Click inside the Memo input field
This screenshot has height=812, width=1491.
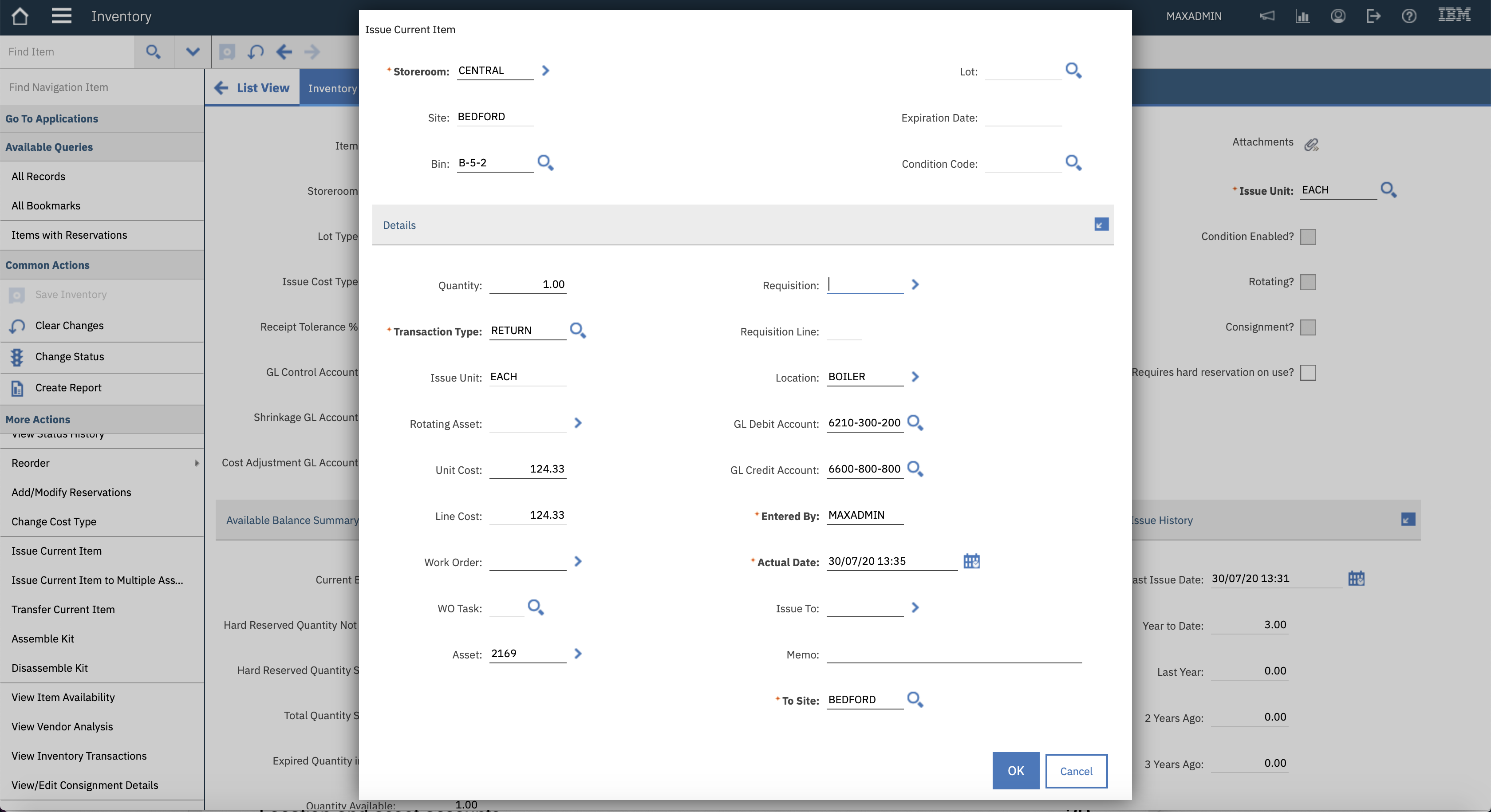click(x=953, y=654)
